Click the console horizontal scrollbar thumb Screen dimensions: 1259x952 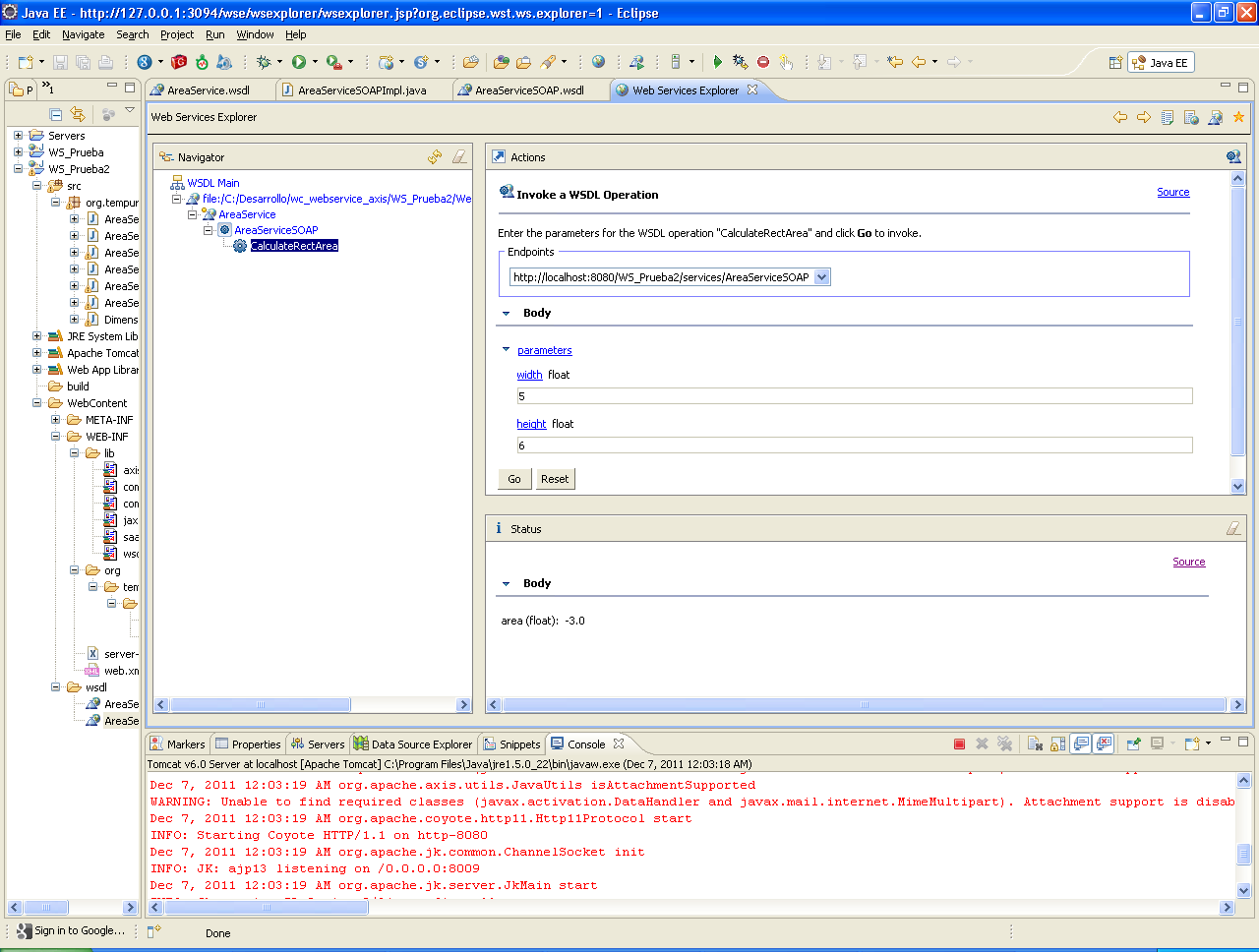[x=266, y=907]
